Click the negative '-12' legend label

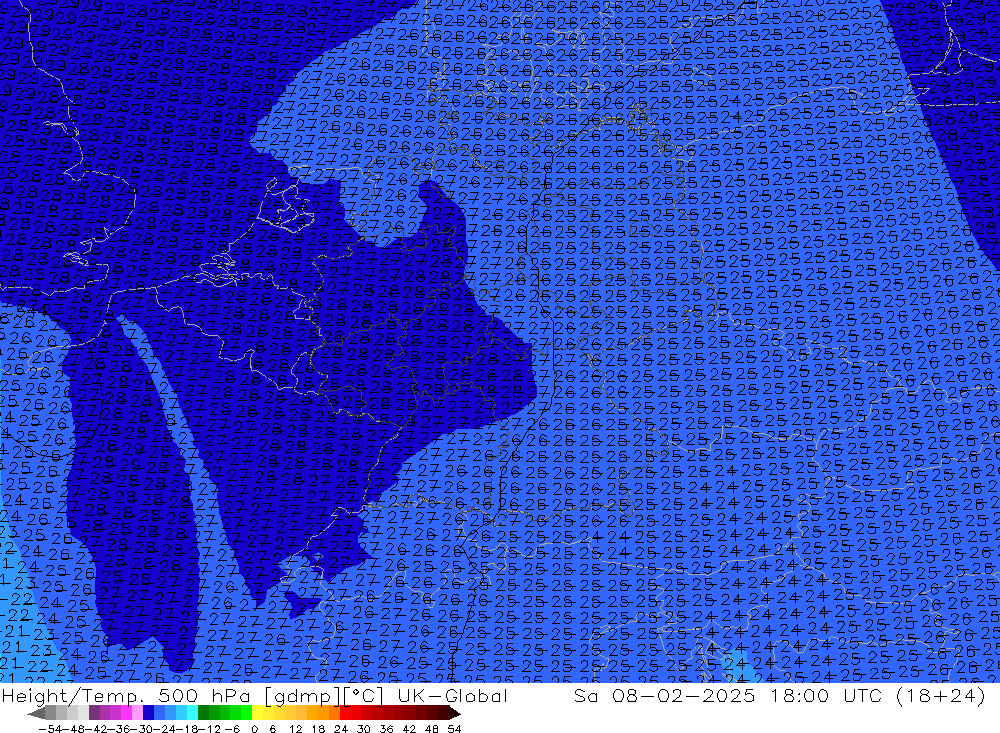click(x=210, y=729)
